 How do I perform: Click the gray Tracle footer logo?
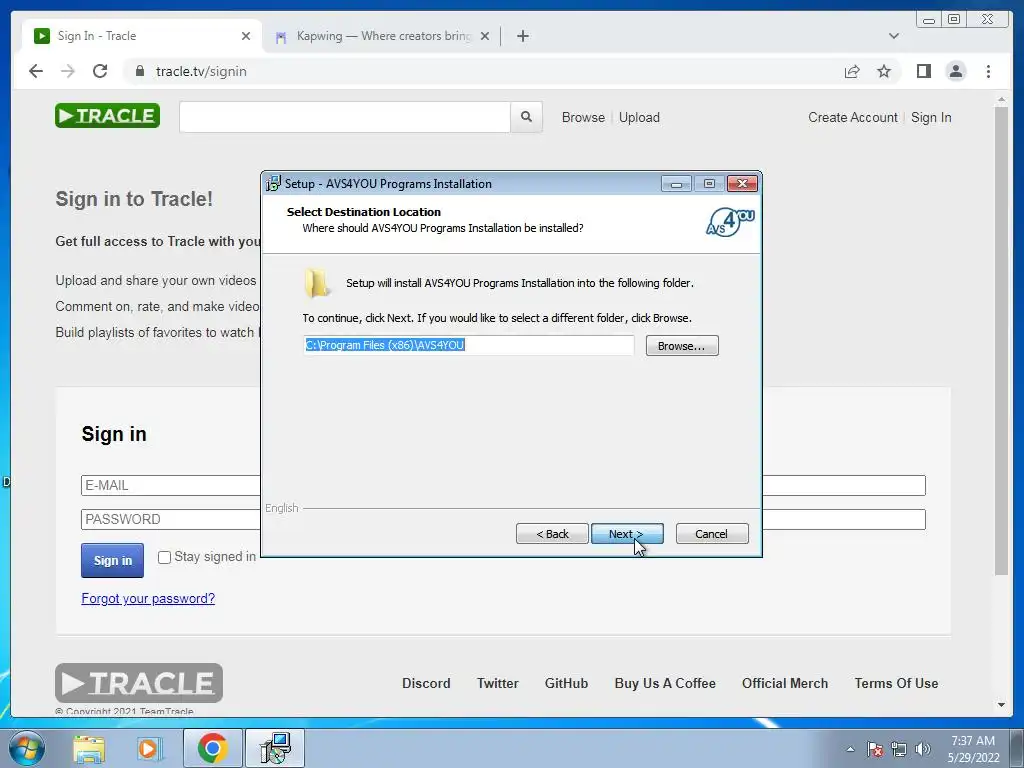point(138,683)
